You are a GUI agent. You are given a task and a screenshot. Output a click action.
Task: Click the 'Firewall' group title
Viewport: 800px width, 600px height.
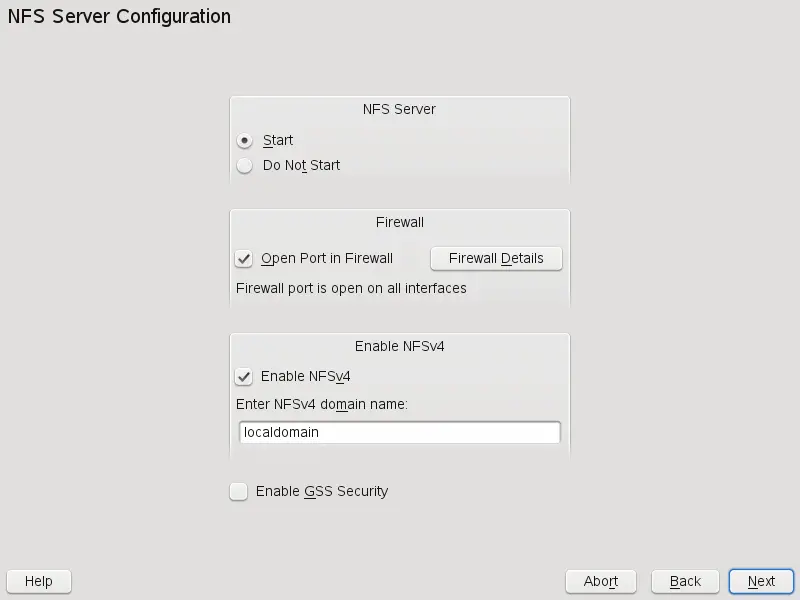coord(400,222)
